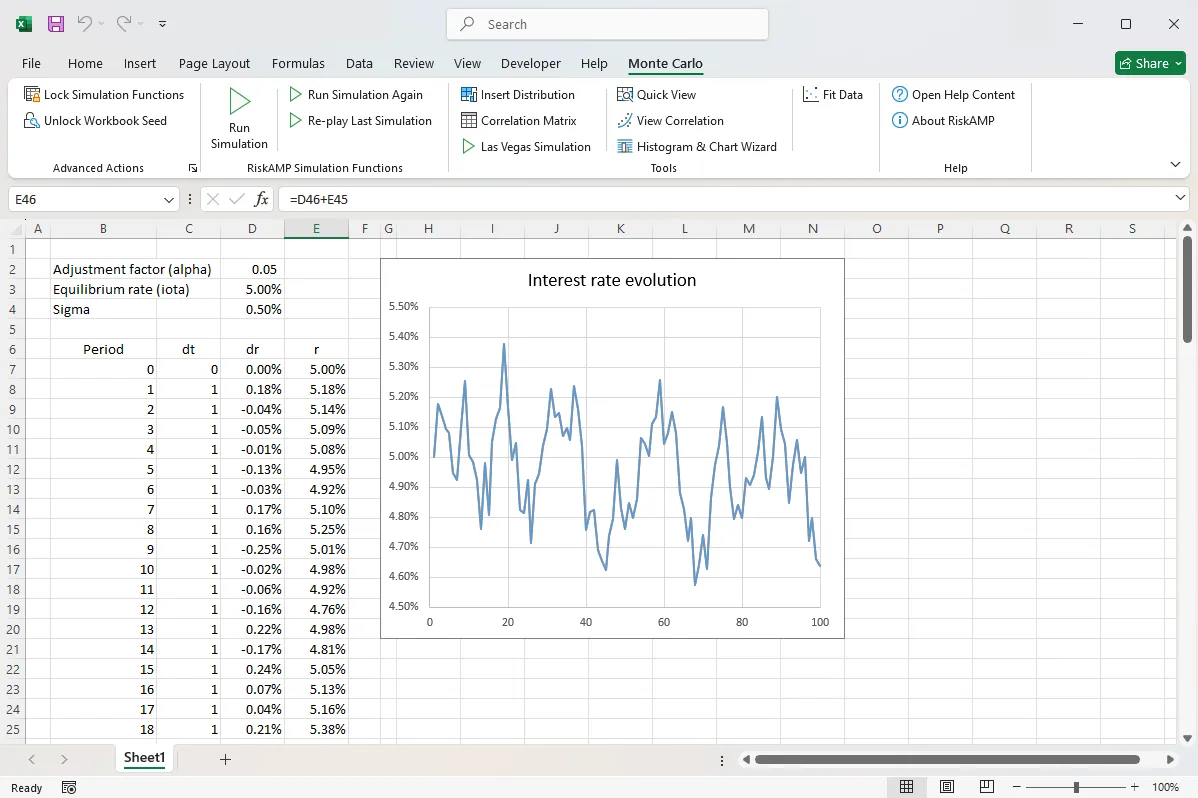Start a Las Vegas Simulation
1198x798 pixels.
tap(526, 146)
